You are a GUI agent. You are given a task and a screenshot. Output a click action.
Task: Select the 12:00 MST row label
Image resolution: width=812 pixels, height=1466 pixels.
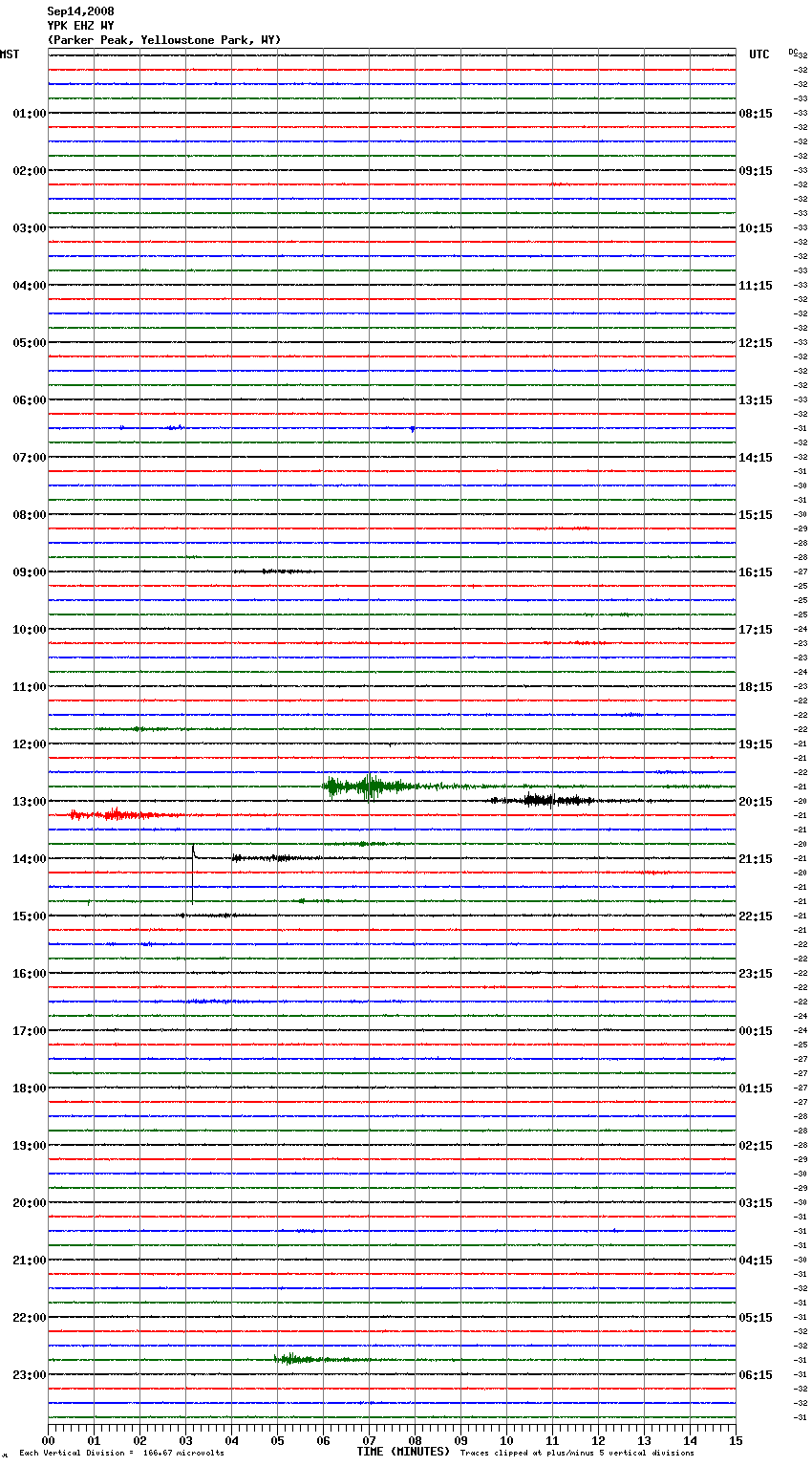30,744
